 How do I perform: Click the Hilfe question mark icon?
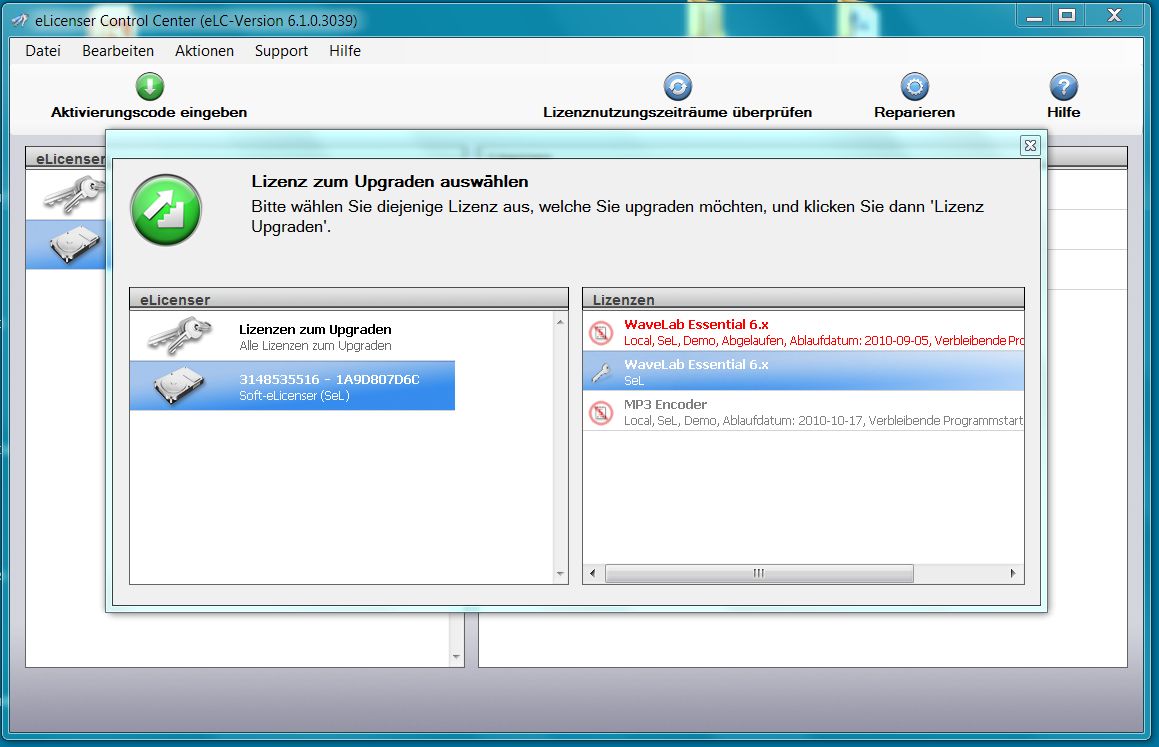coord(1064,86)
